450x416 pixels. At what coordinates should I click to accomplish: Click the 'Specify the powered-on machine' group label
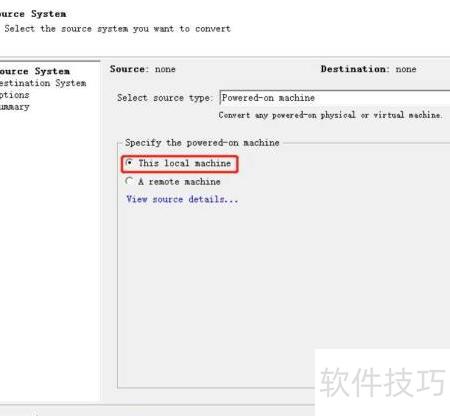click(202, 143)
